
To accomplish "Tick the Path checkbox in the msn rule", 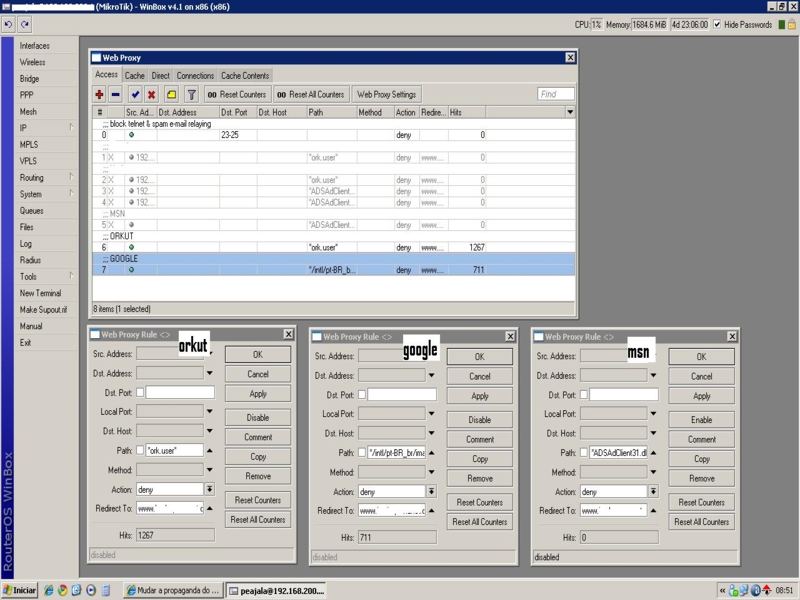I will pos(584,453).
